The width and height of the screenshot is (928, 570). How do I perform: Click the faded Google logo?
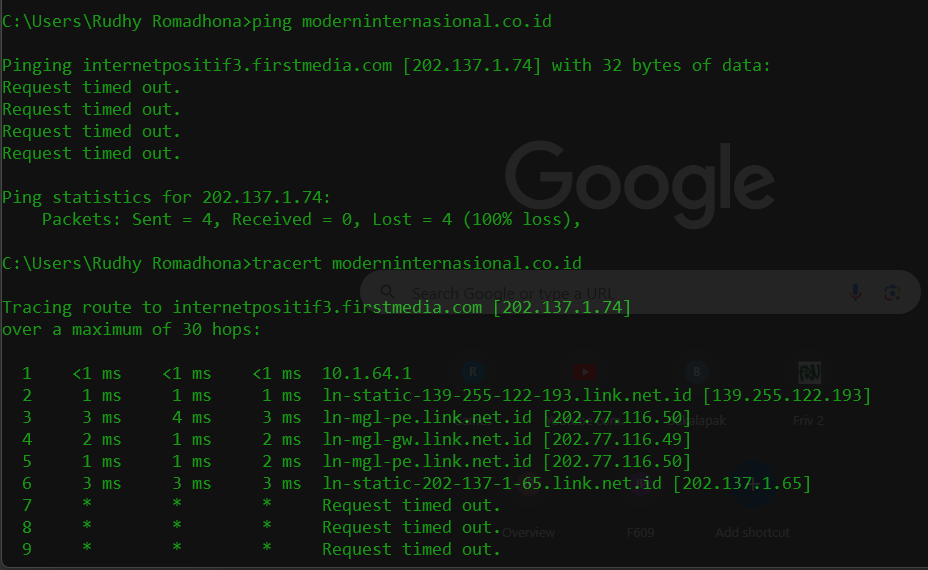pos(639,183)
